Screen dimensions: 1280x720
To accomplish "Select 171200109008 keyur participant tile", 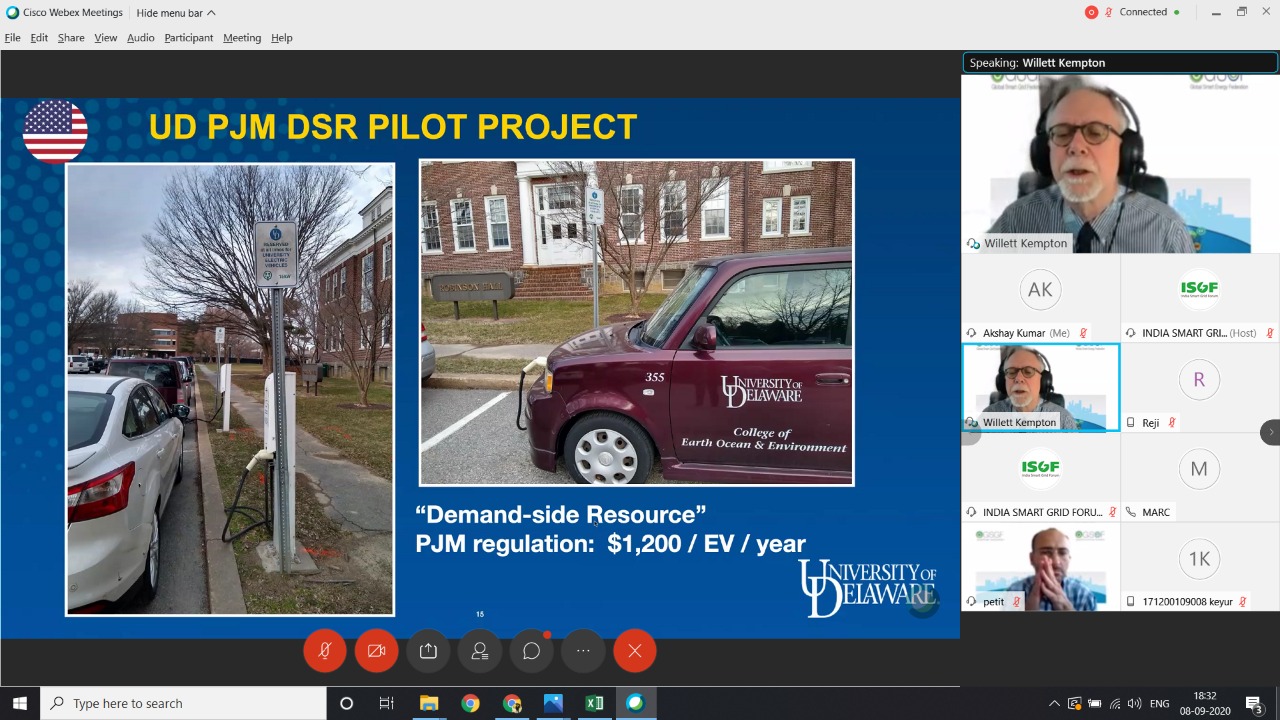I will pos(1200,567).
